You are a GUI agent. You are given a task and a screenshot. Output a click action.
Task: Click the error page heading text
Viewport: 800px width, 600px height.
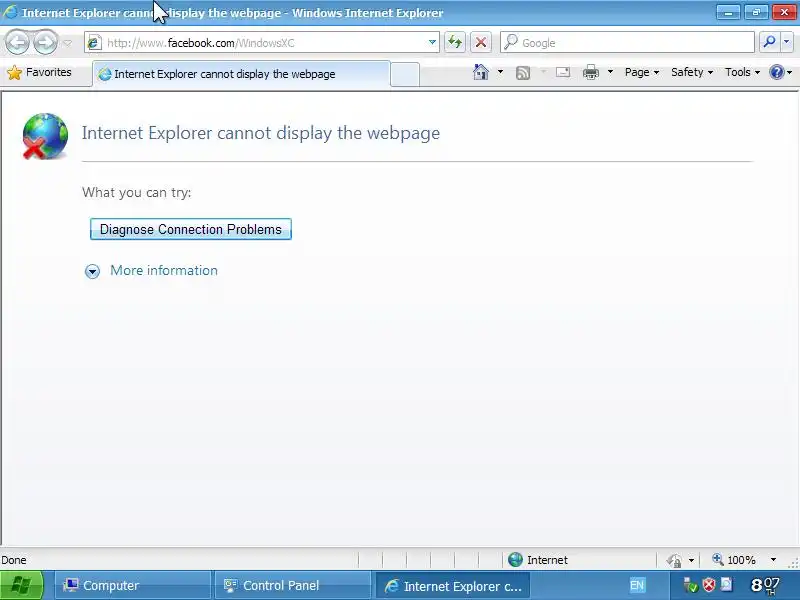[x=261, y=133]
